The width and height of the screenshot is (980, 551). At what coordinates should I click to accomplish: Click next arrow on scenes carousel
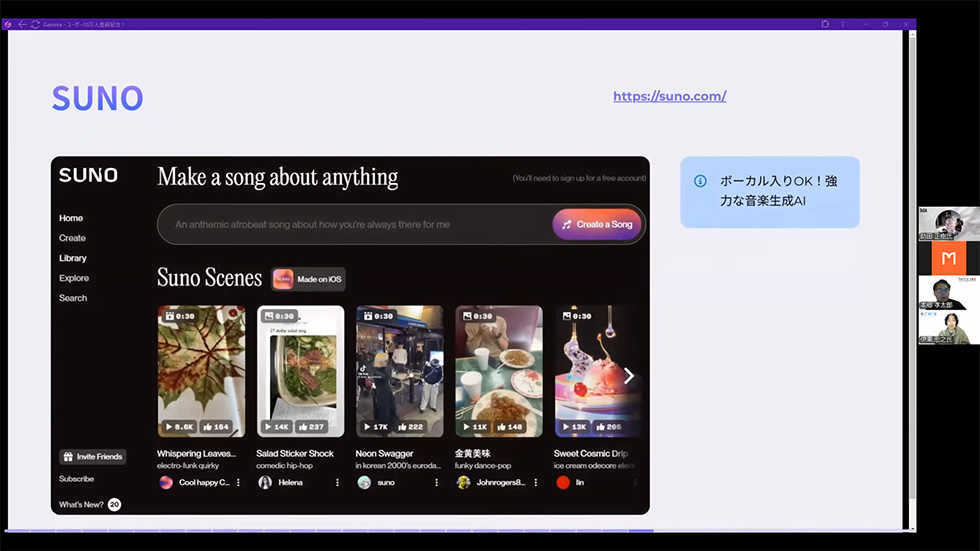coord(629,375)
